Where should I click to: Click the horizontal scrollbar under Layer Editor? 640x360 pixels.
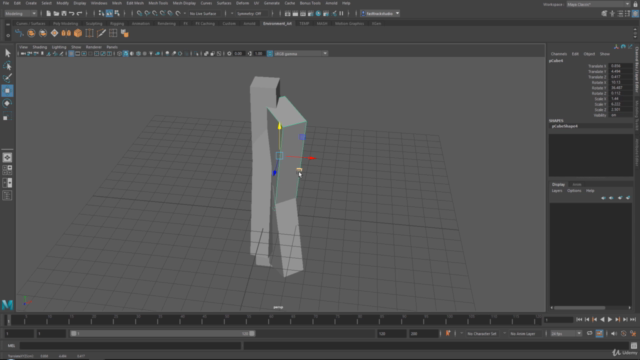click(580, 308)
